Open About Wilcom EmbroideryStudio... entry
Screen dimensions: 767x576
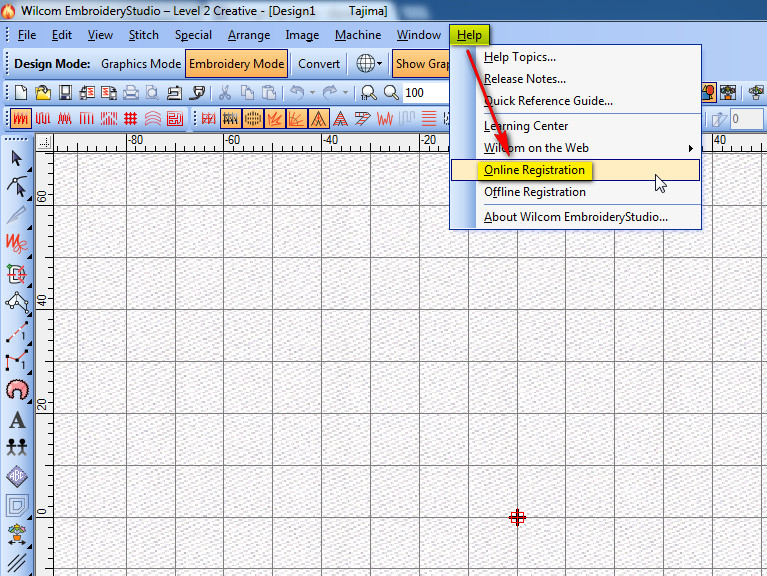point(575,217)
